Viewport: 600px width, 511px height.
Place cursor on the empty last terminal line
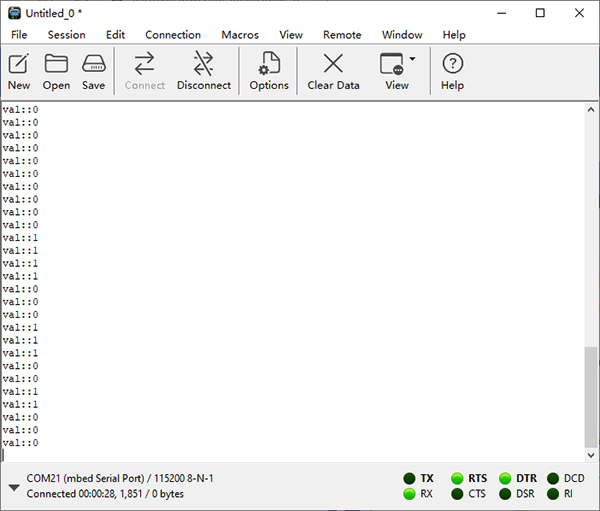(x=293, y=455)
